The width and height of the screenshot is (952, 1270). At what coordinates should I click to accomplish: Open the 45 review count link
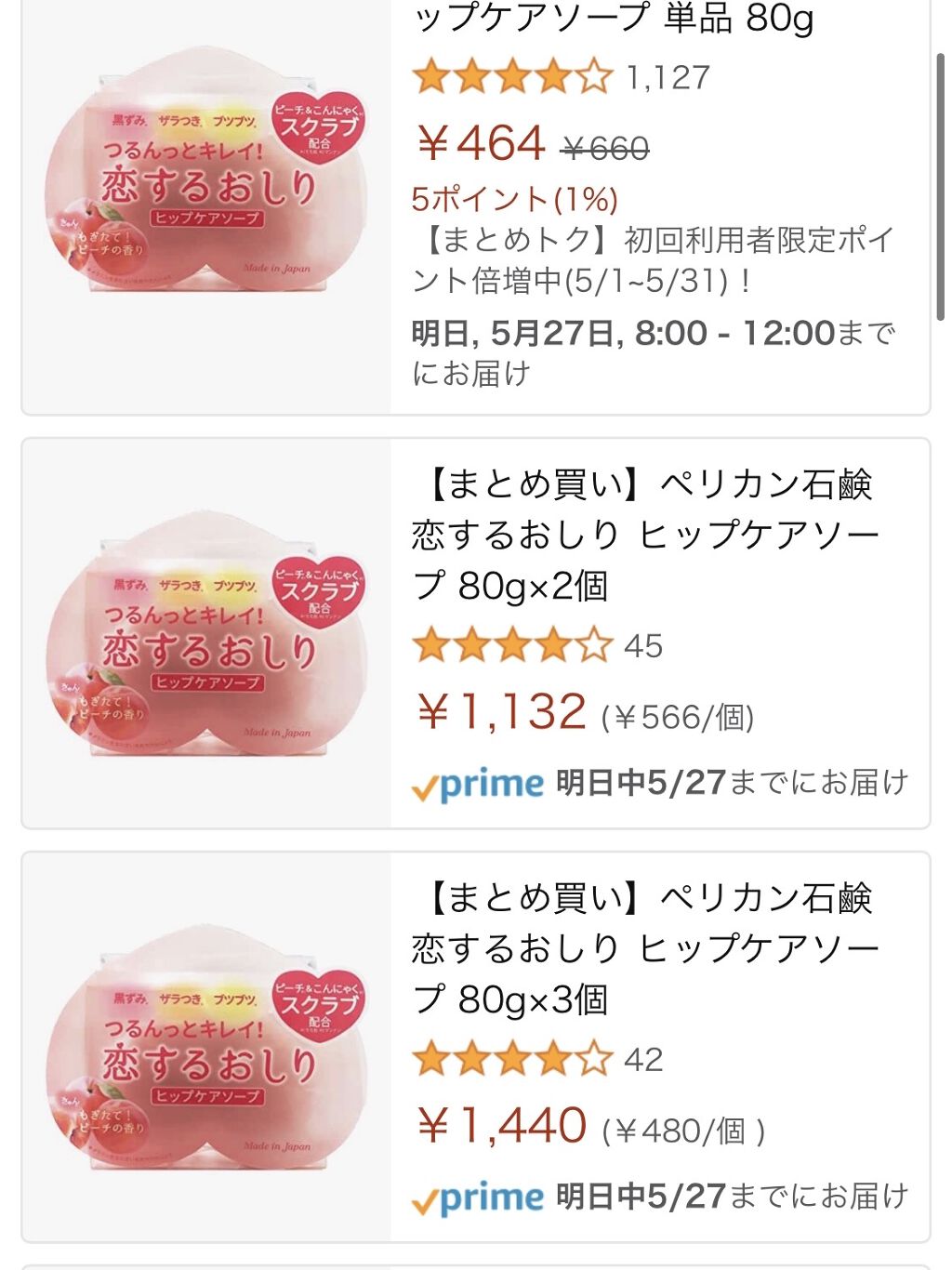[x=643, y=645]
